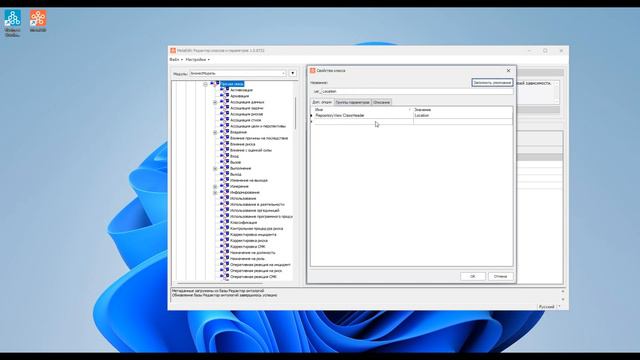Expand the Информирование tree node
The width and height of the screenshot is (640, 360).
[x=215, y=192]
